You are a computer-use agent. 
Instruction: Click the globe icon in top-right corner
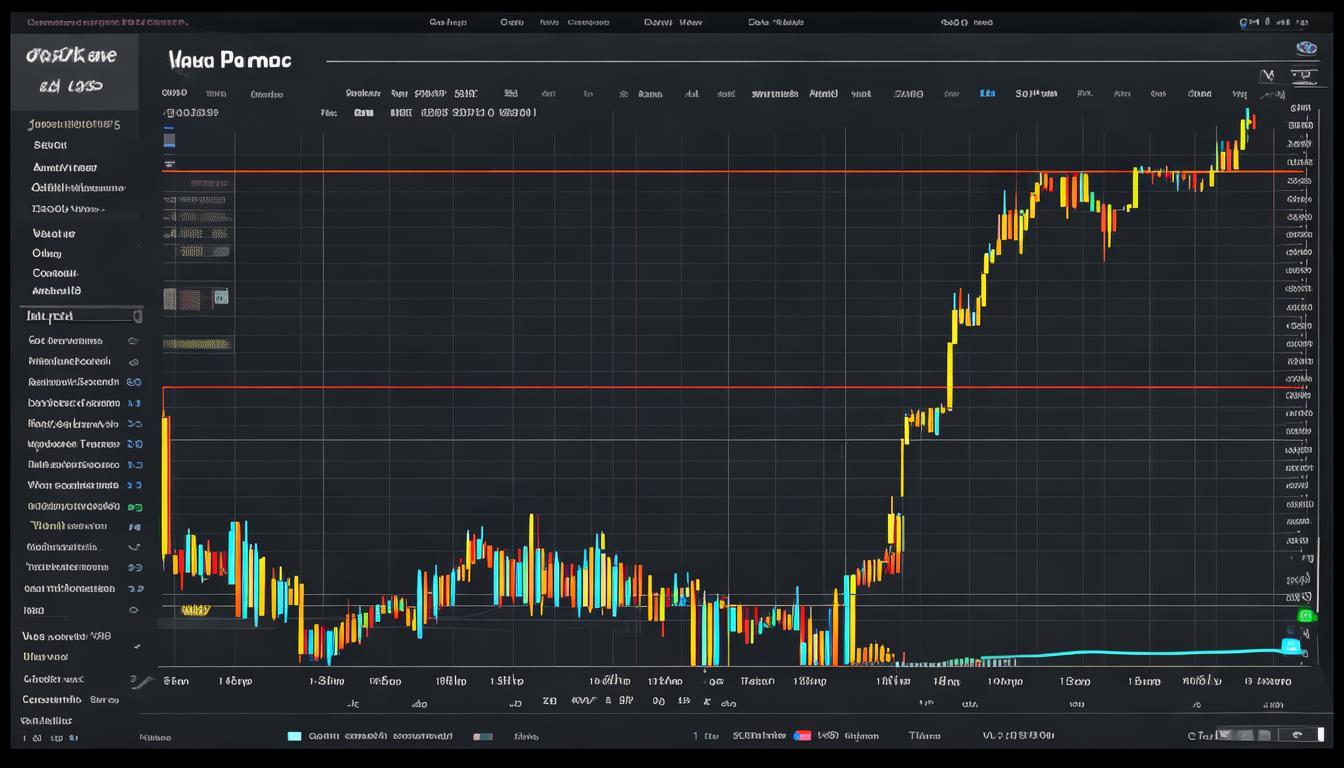(x=1306, y=49)
